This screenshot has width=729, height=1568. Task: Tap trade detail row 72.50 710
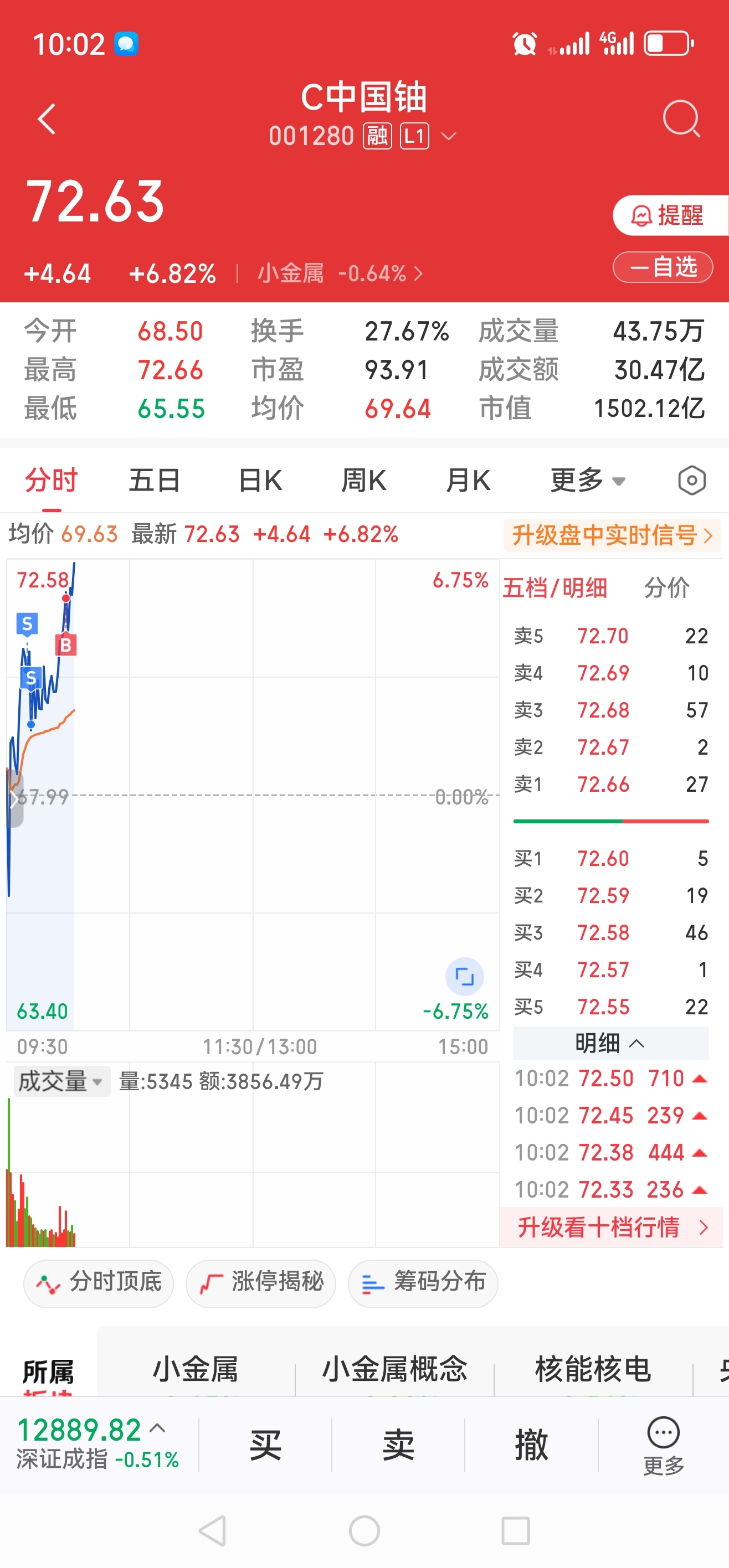click(x=611, y=1079)
